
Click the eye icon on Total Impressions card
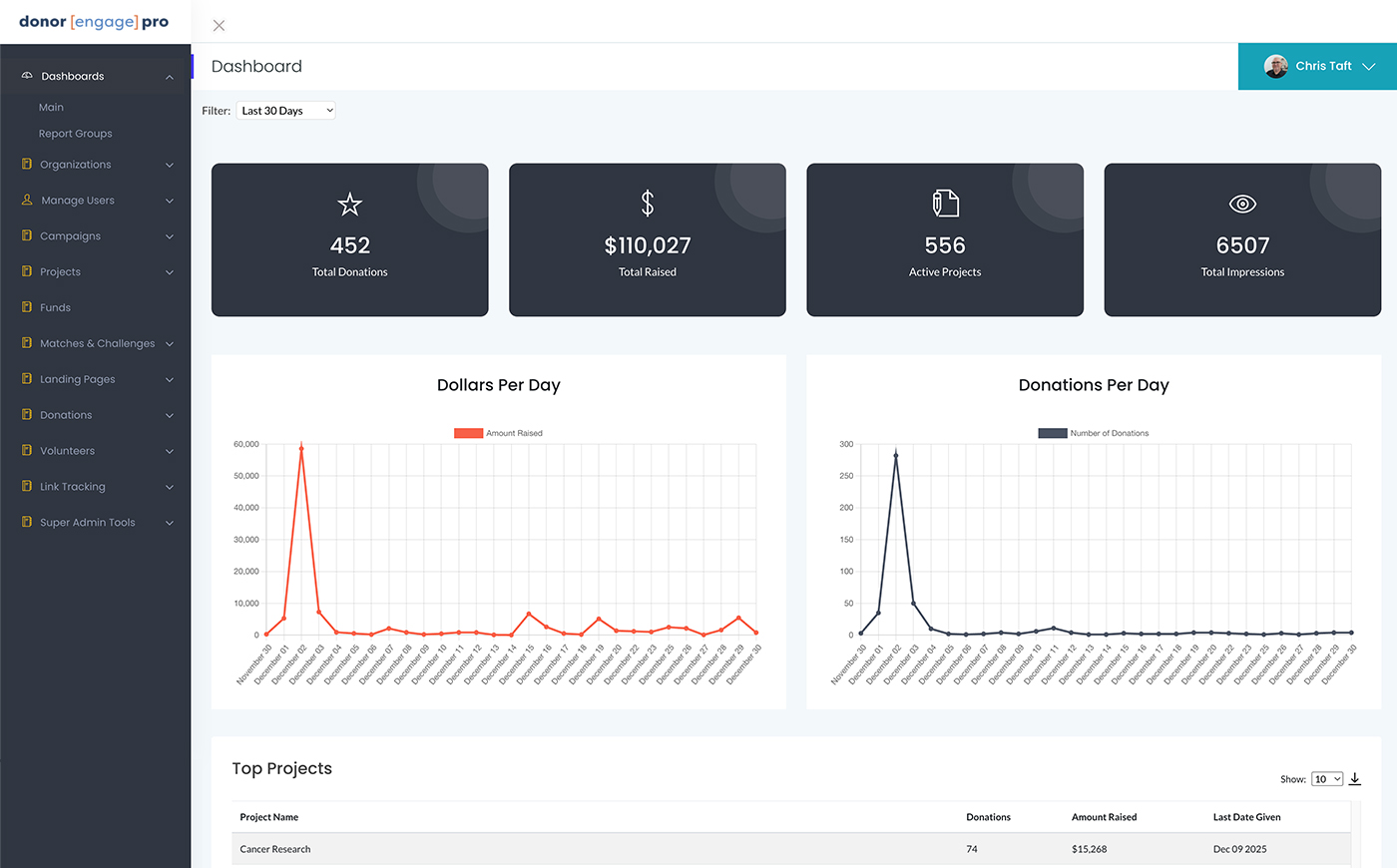pos(1242,204)
